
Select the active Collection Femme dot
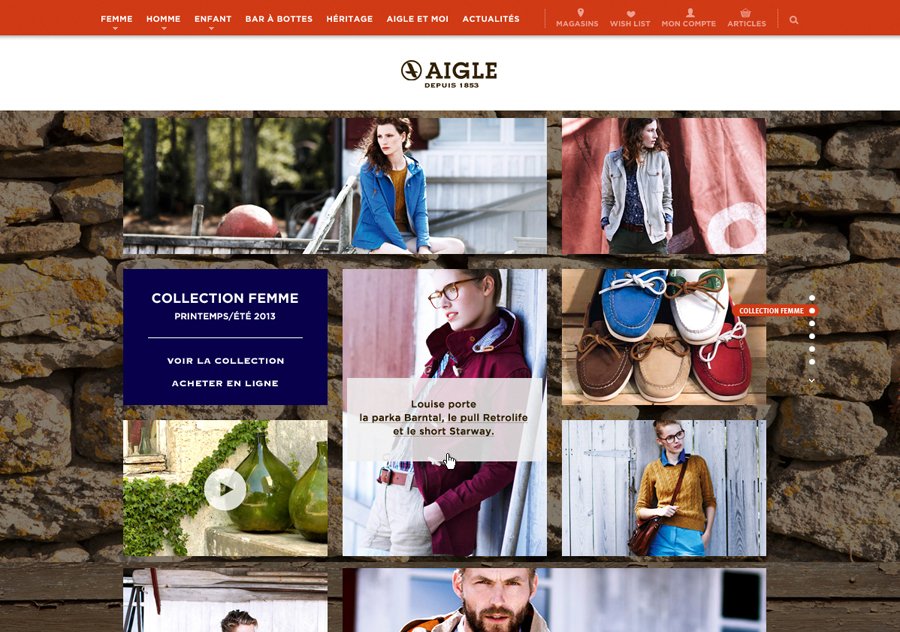tap(812, 311)
